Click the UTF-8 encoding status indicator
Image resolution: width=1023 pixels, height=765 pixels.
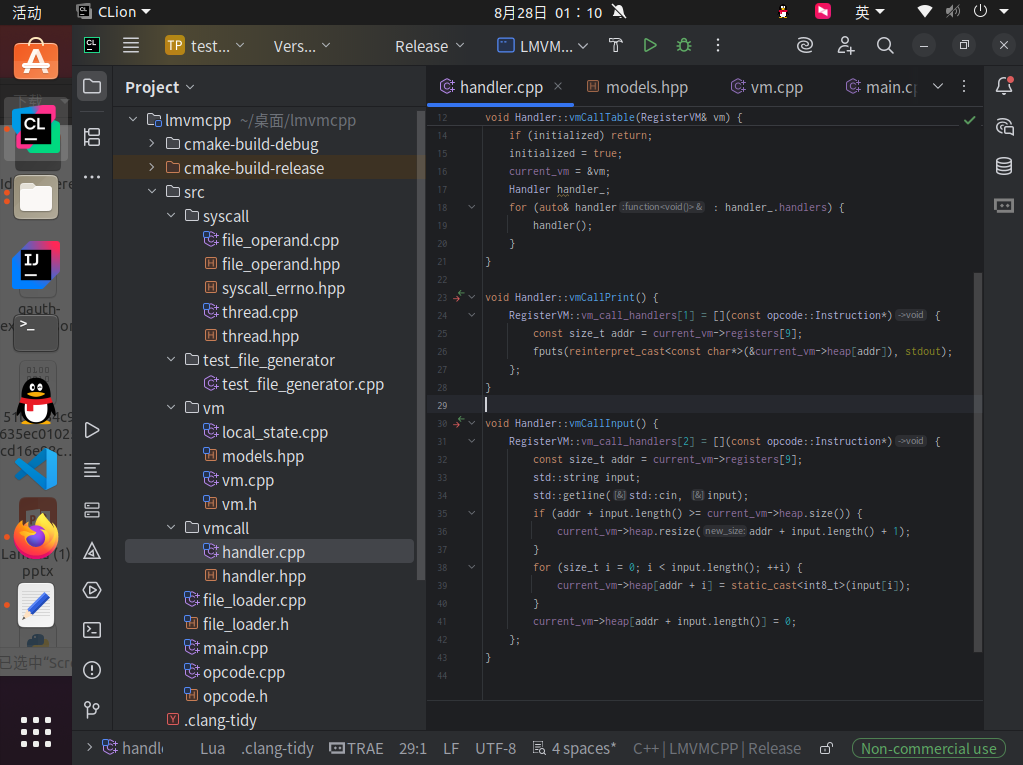[x=495, y=748]
